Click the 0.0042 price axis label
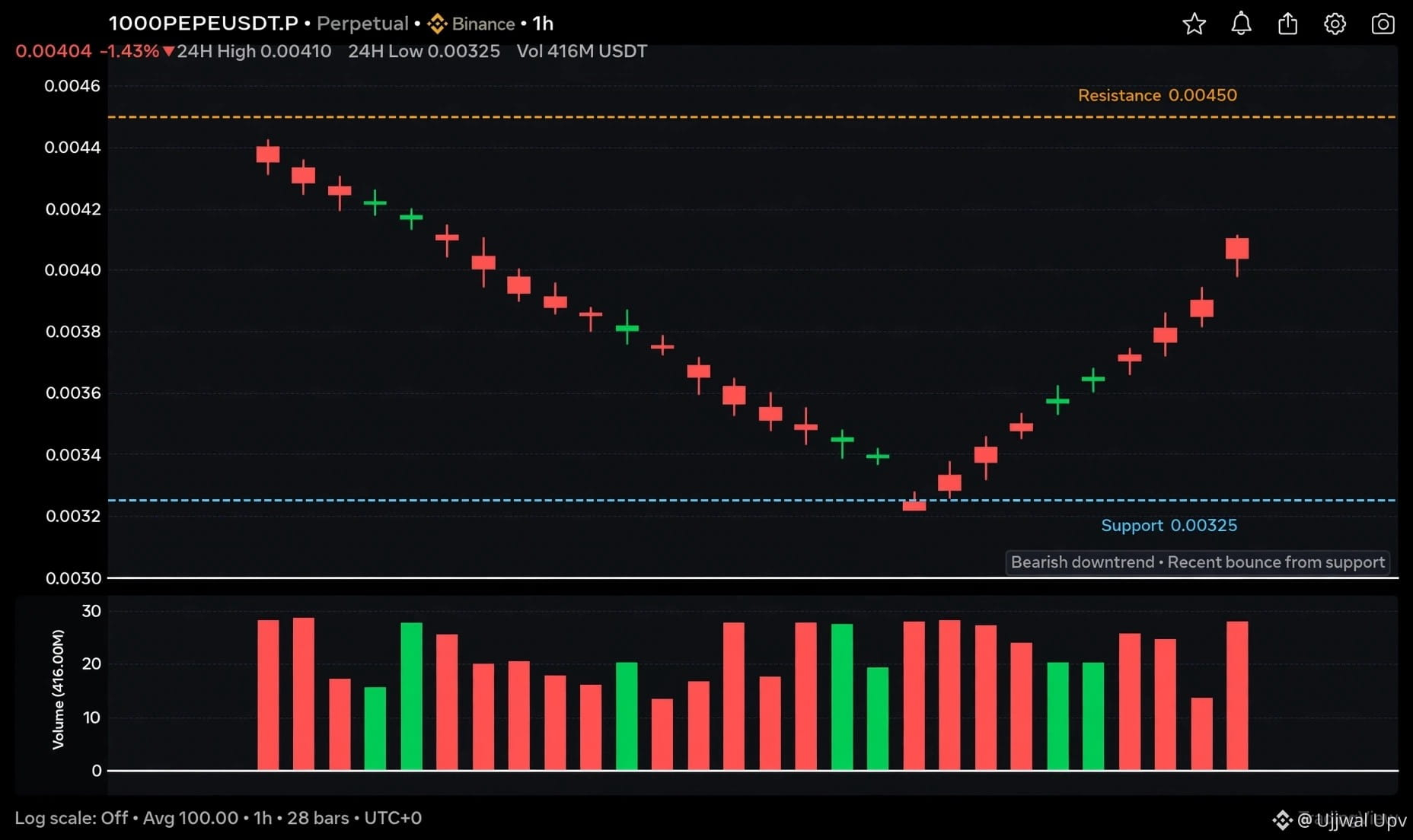This screenshot has height=840, width=1413. point(73,209)
